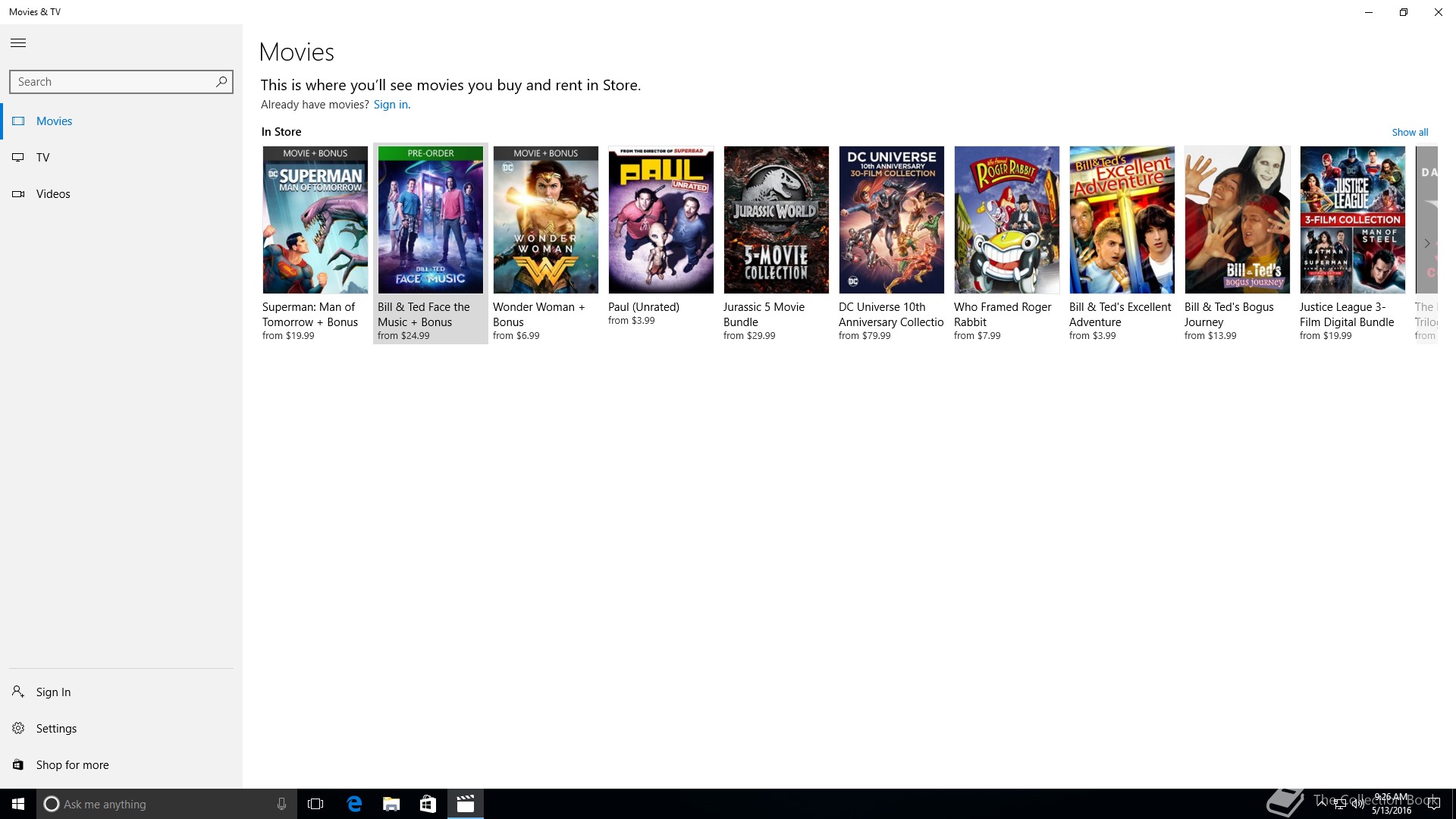The image size is (1456, 819).
Task: Open Bill & Ted's Bogus Journey poster
Action: click(x=1238, y=220)
